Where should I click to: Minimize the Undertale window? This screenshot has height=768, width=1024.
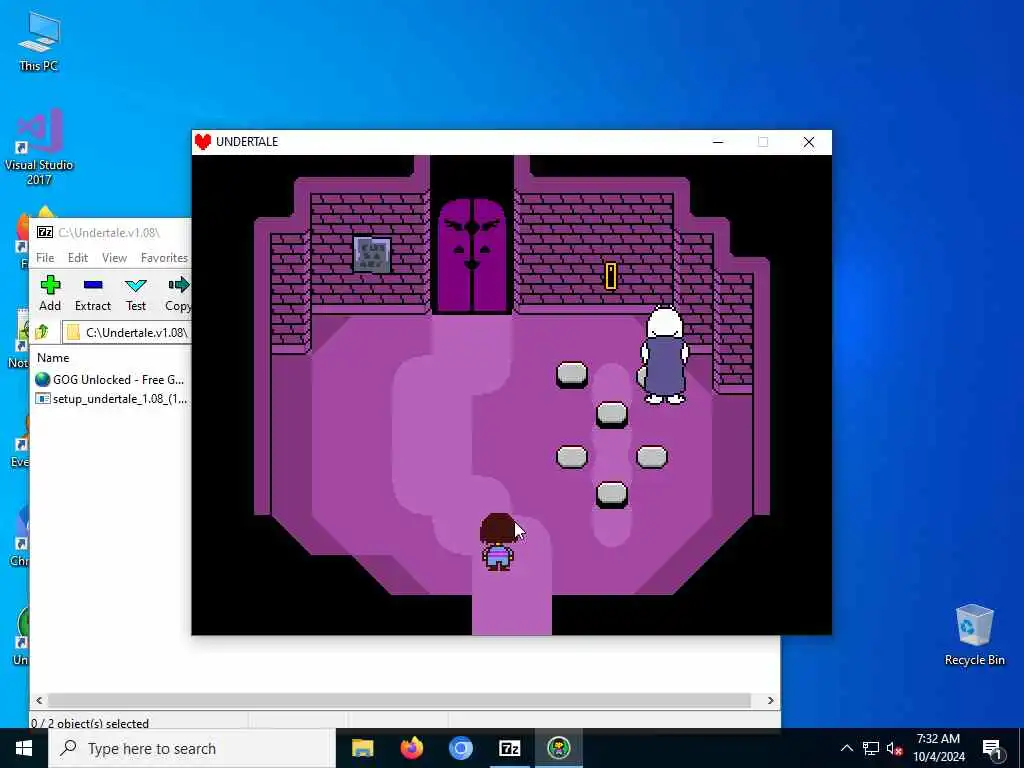coord(718,142)
